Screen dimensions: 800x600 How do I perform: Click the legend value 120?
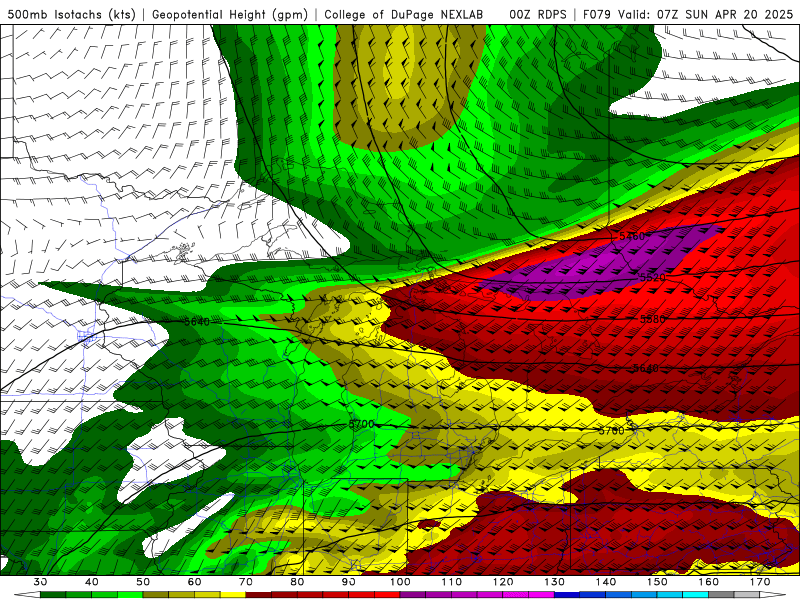503,582
